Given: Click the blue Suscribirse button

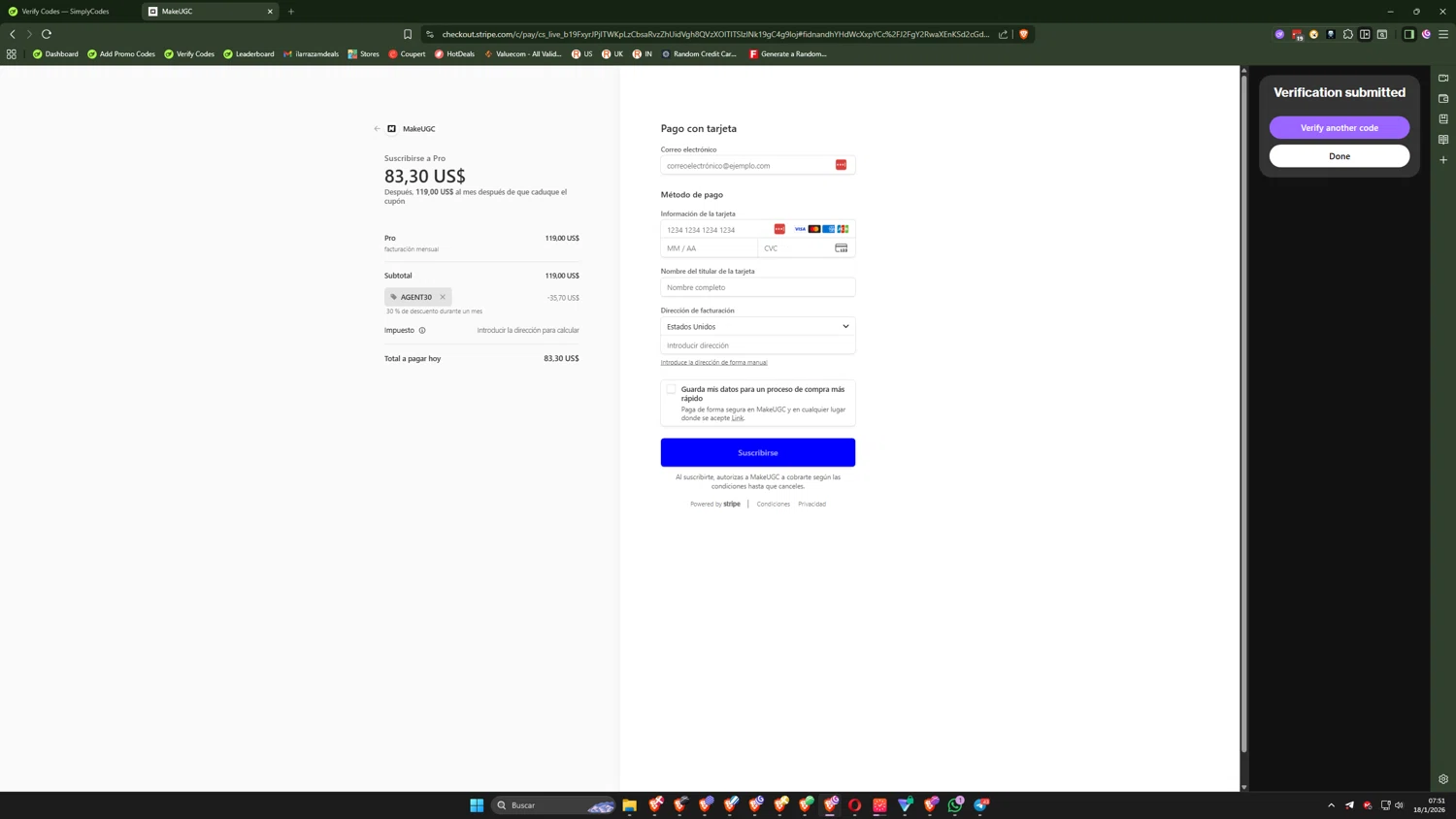Looking at the screenshot, I should pos(758,452).
